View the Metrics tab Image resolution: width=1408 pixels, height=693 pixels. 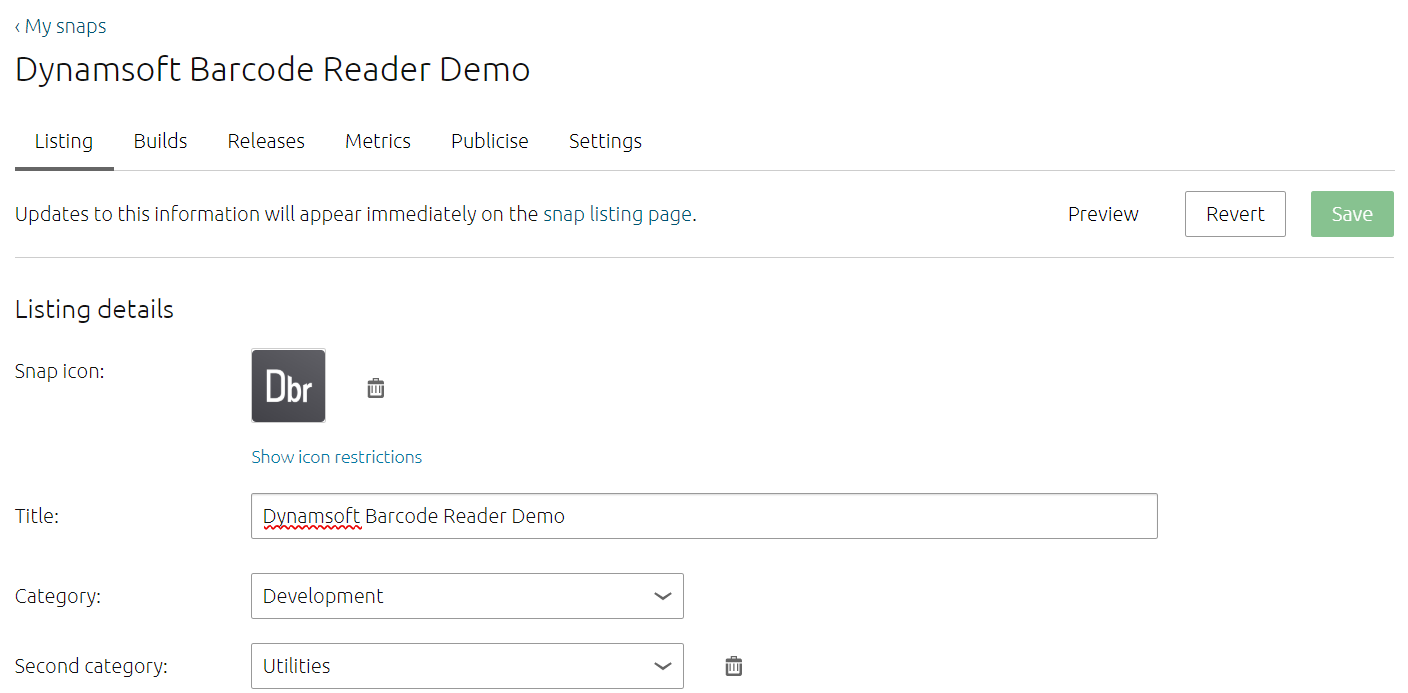(x=378, y=141)
